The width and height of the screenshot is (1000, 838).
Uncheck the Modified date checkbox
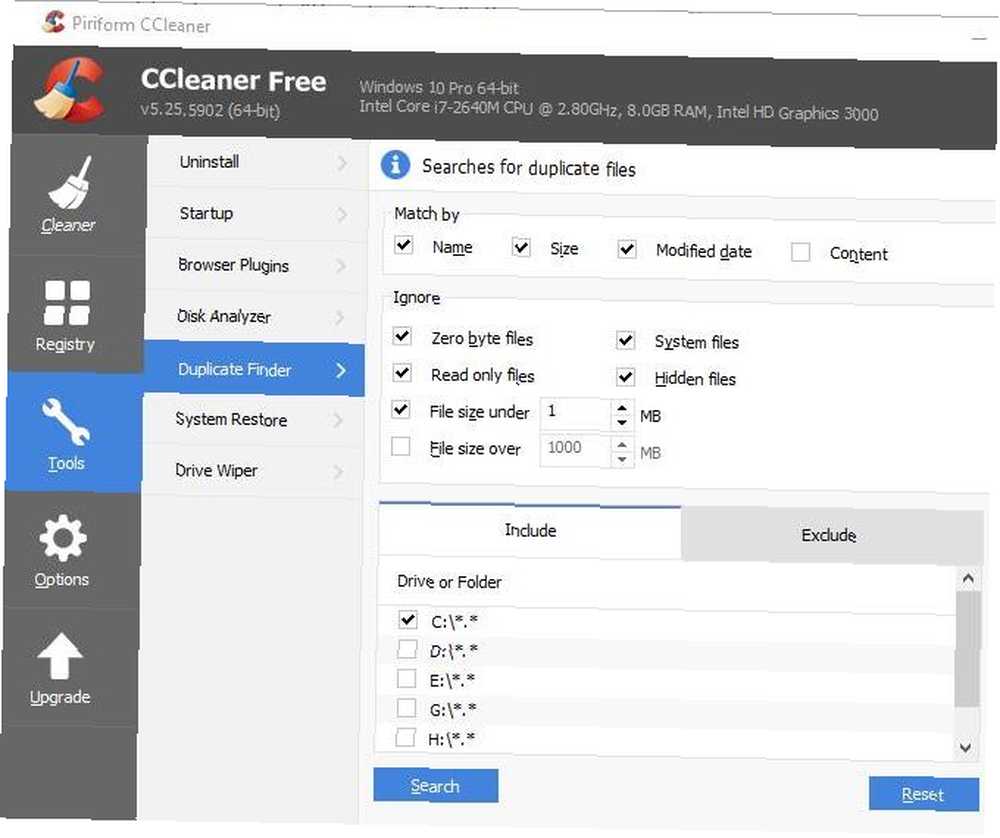pyautogui.click(x=627, y=249)
